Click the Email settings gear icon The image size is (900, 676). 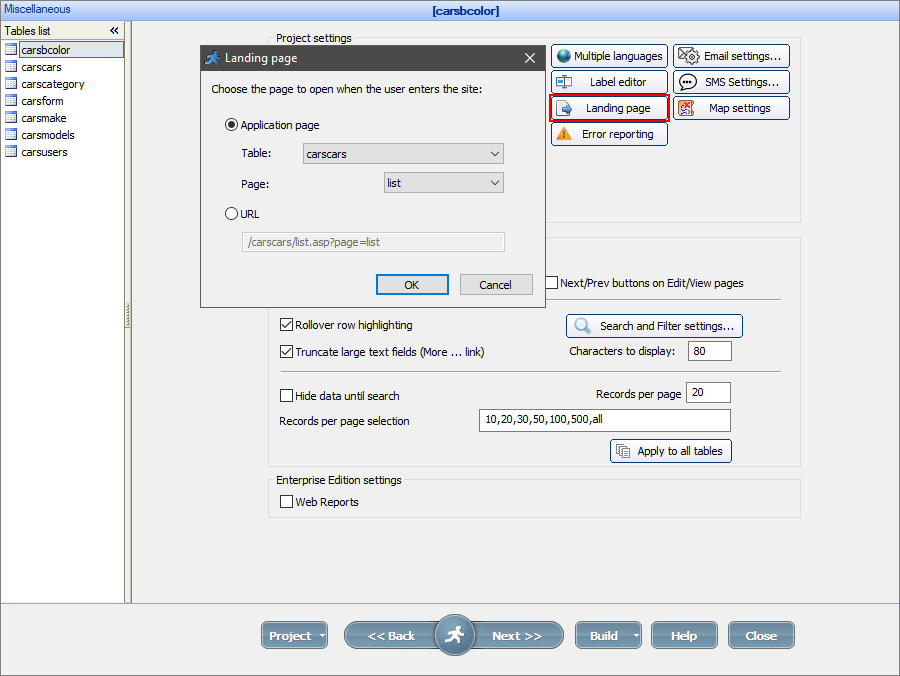click(x=686, y=55)
